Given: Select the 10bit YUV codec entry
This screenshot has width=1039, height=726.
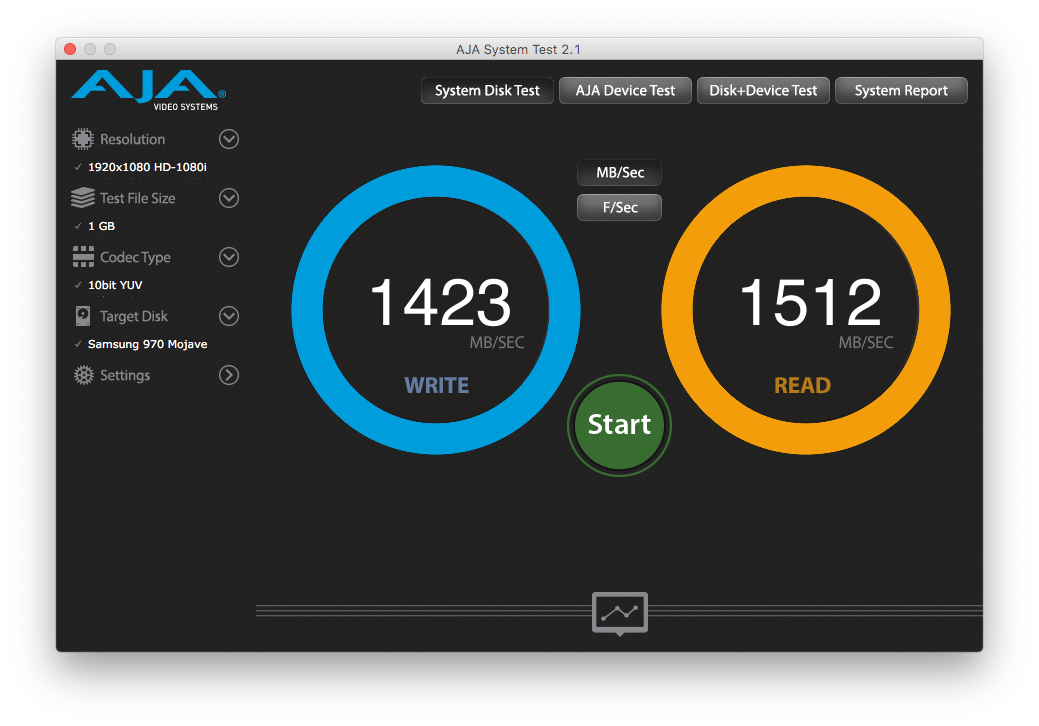Looking at the screenshot, I should tap(115, 285).
